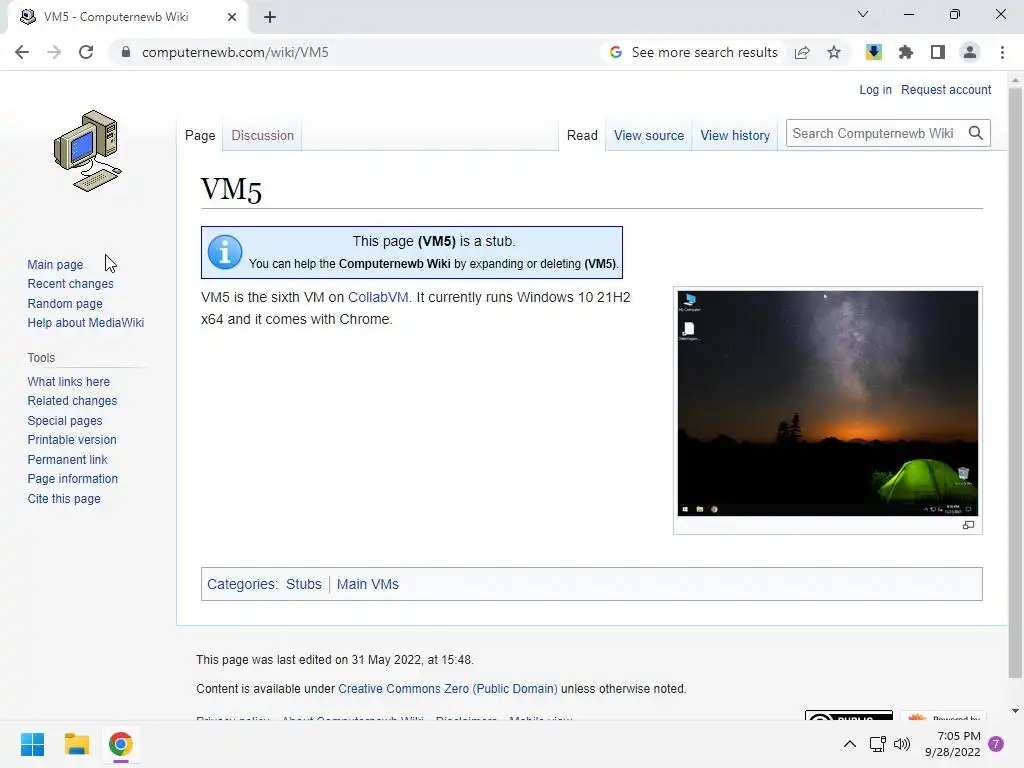Viewport: 1024px width, 768px height.
Task: Go to Main page link
Action: click(x=55, y=264)
